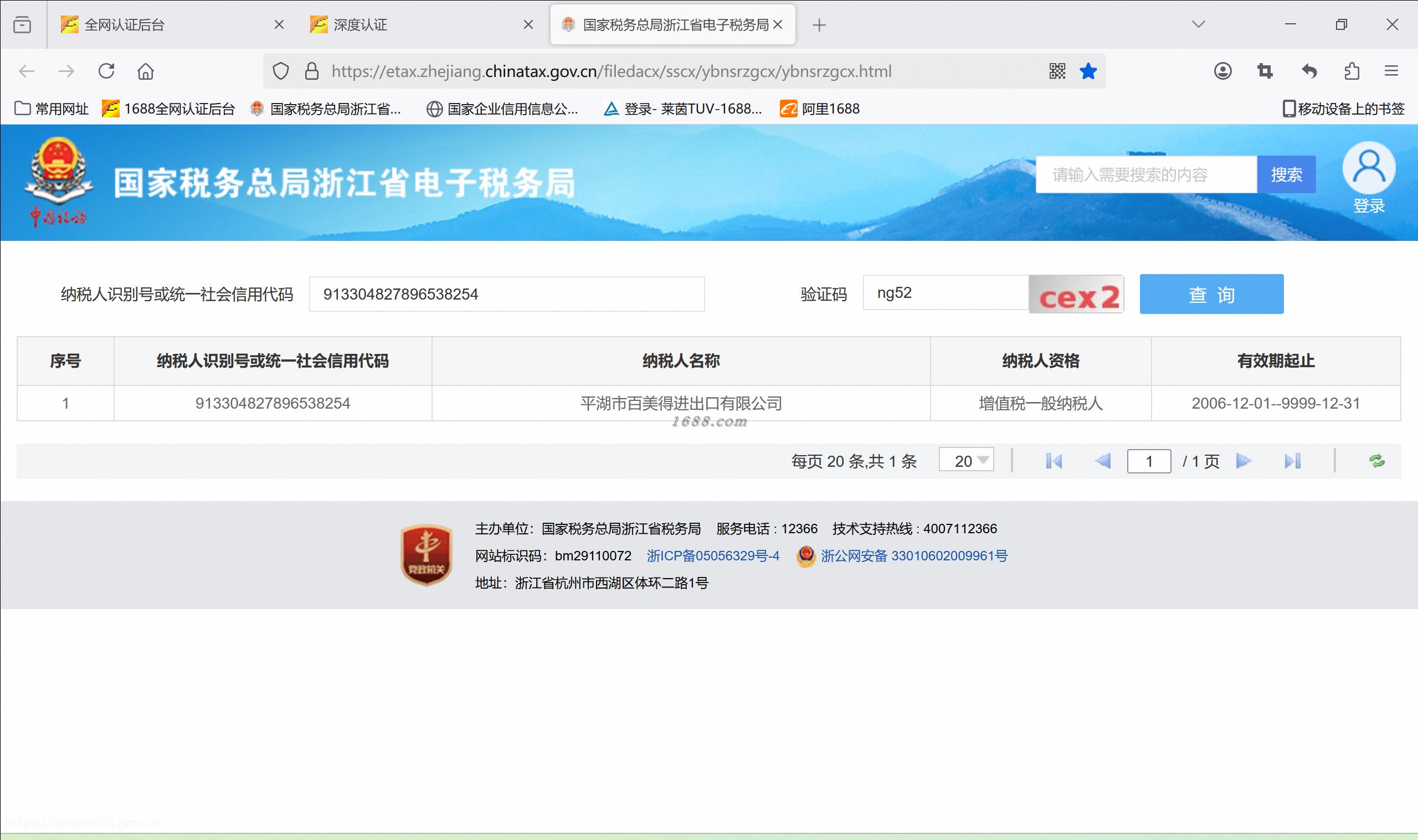
Task: Click the QR code icon in address bar
Action: 1057,71
